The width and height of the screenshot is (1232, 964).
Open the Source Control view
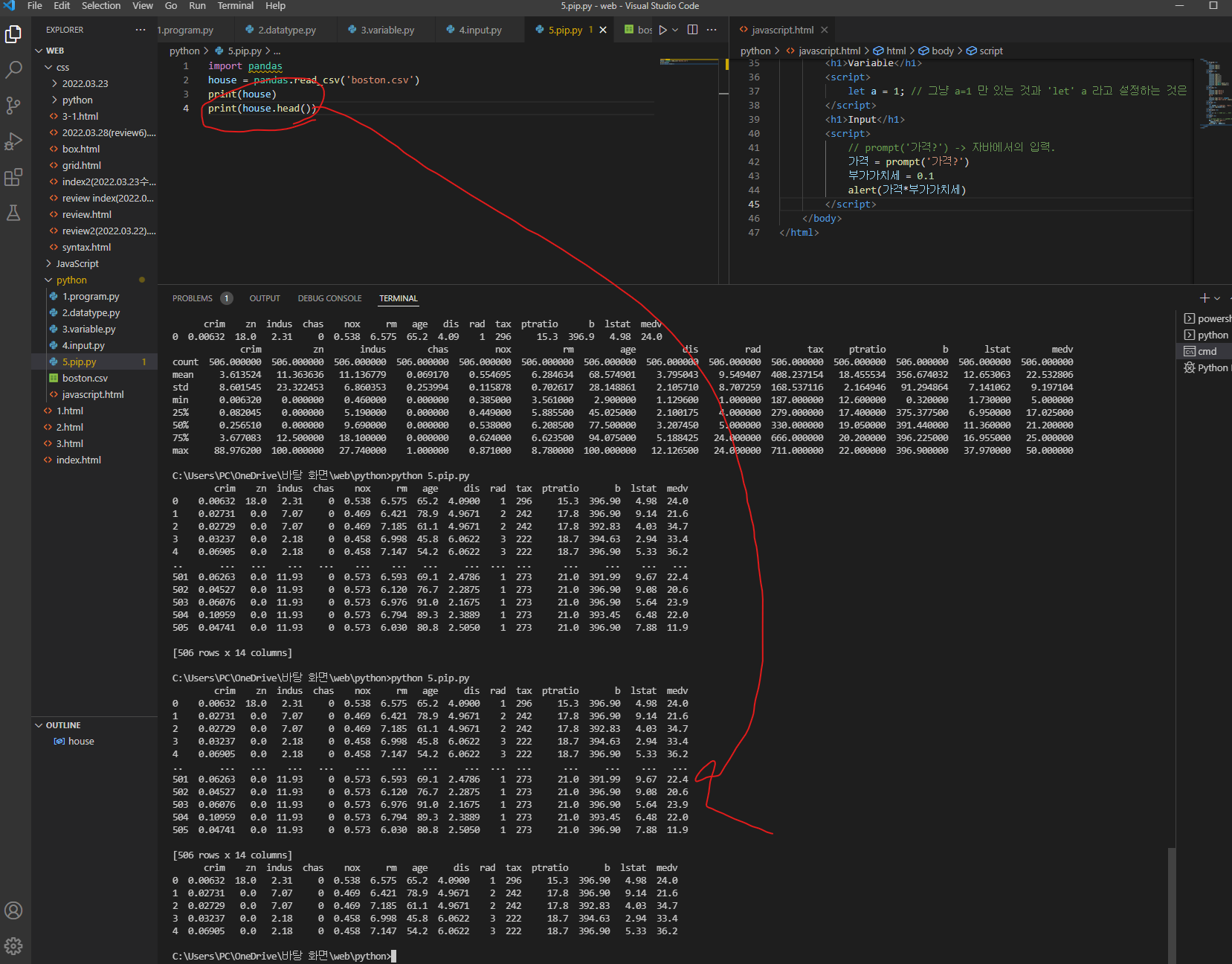(x=13, y=106)
